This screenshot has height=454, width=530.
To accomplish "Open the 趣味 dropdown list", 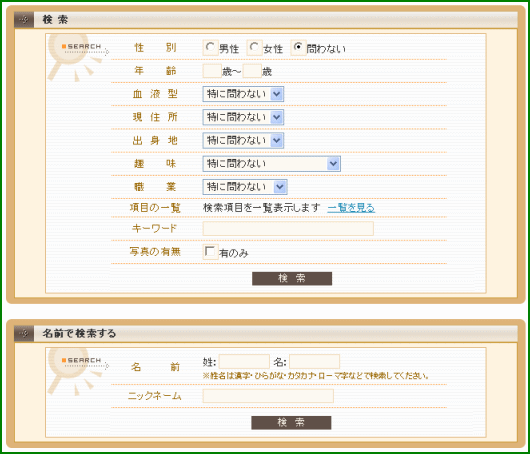I will pos(271,164).
